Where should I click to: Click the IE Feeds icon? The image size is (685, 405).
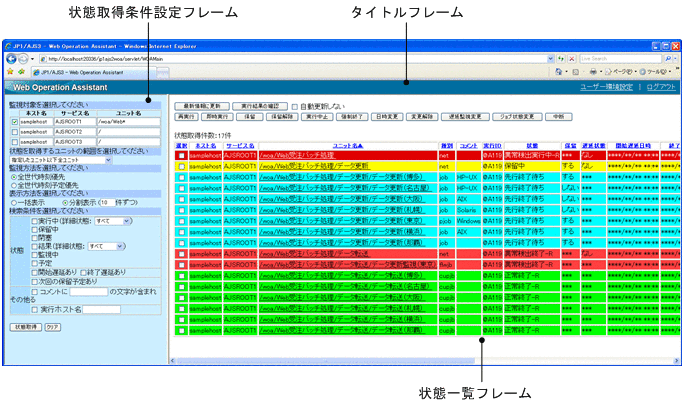(x=575, y=72)
